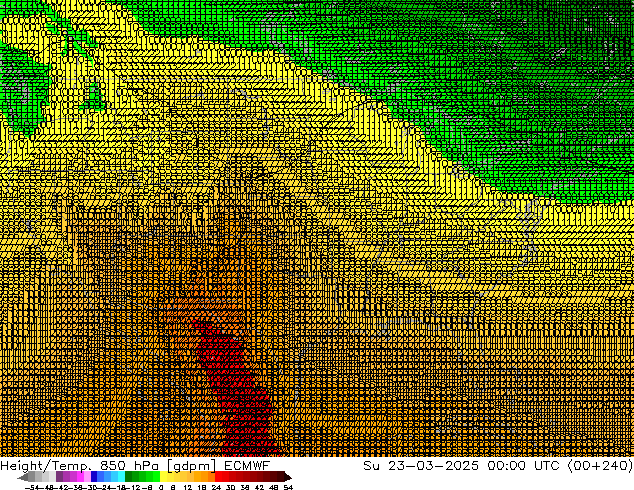
Task: Click the "-12" legend scale value
Action: click(135, 487)
